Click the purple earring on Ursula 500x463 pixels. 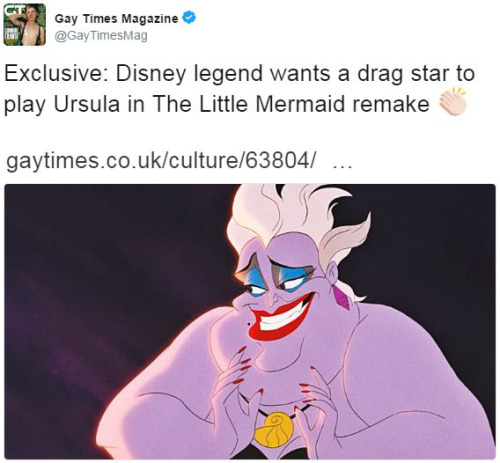tap(343, 297)
